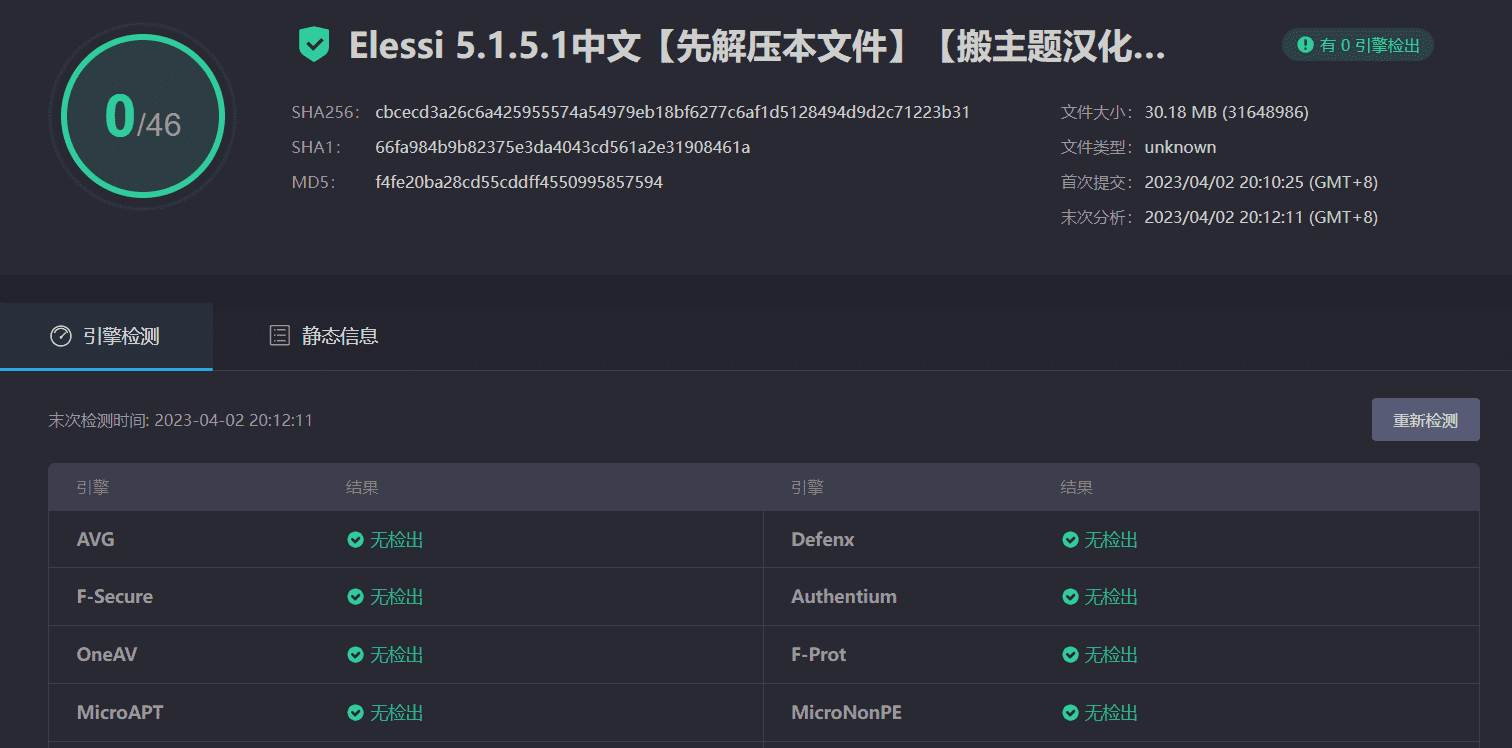Image resolution: width=1512 pixels, height=748 pixels.
Task: Click the 无检出 result for OneAV
Action: coord(397,655)
